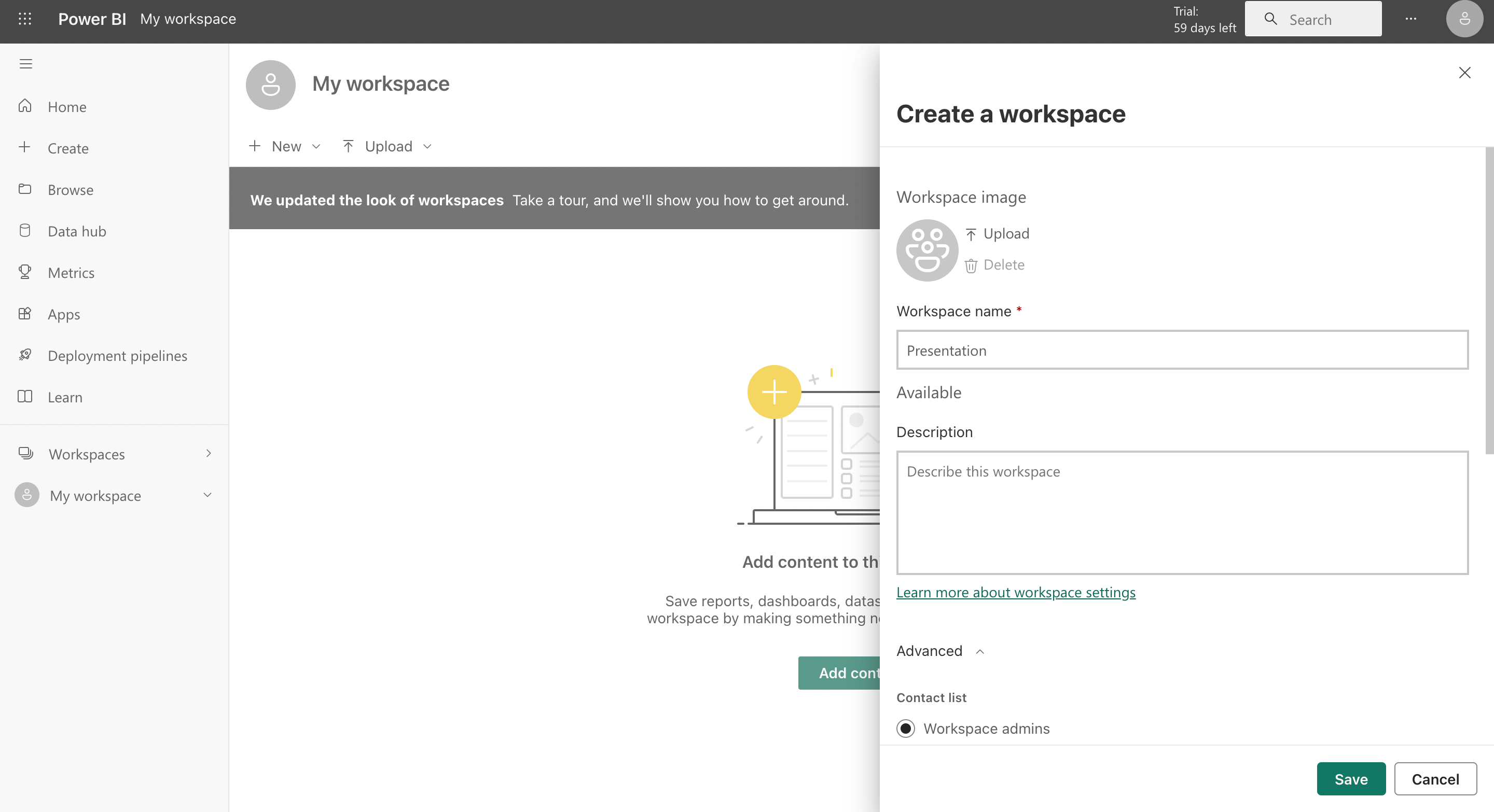The width and height of the screenshot is (1494, 812).
Task: Click the Apps icon in sidebar
Action: [x=25, y=314]
